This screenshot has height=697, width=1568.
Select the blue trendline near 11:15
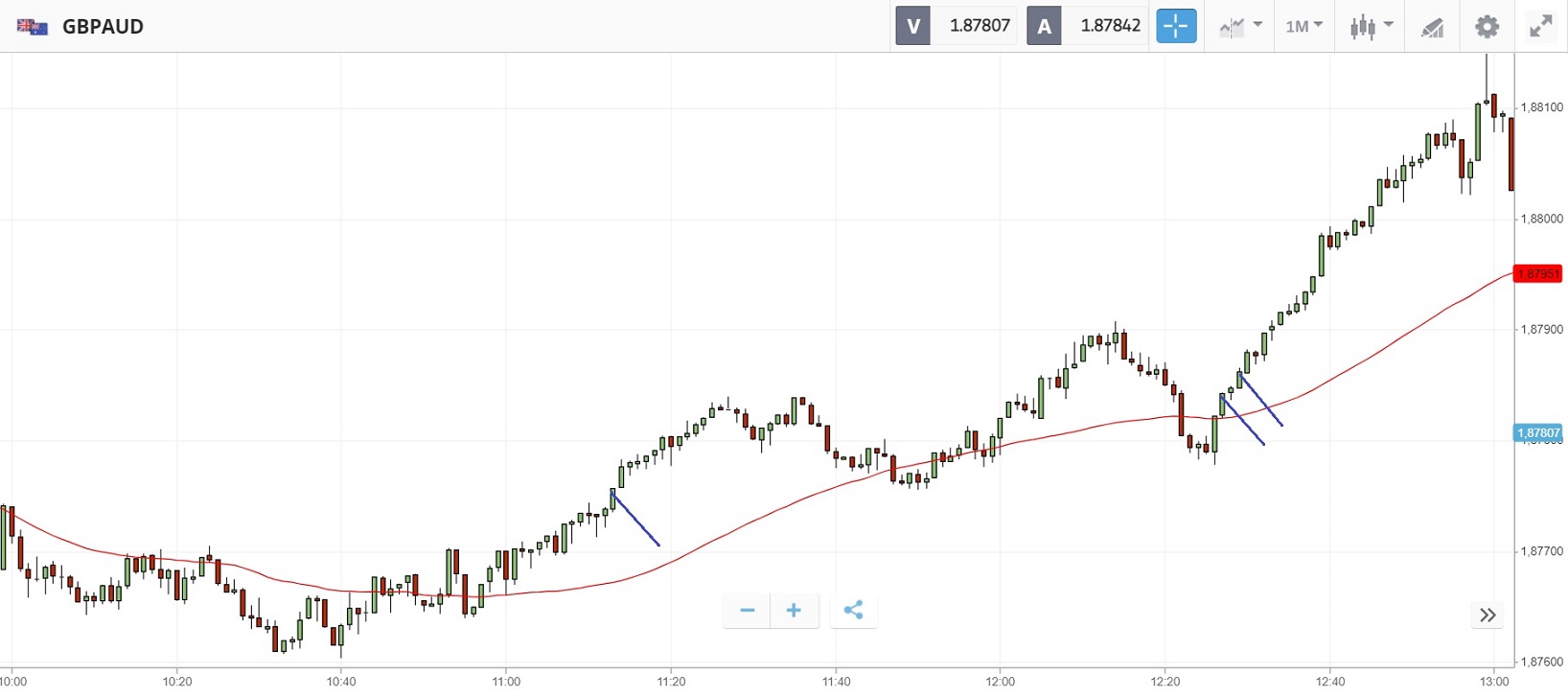tap(635, 519)
